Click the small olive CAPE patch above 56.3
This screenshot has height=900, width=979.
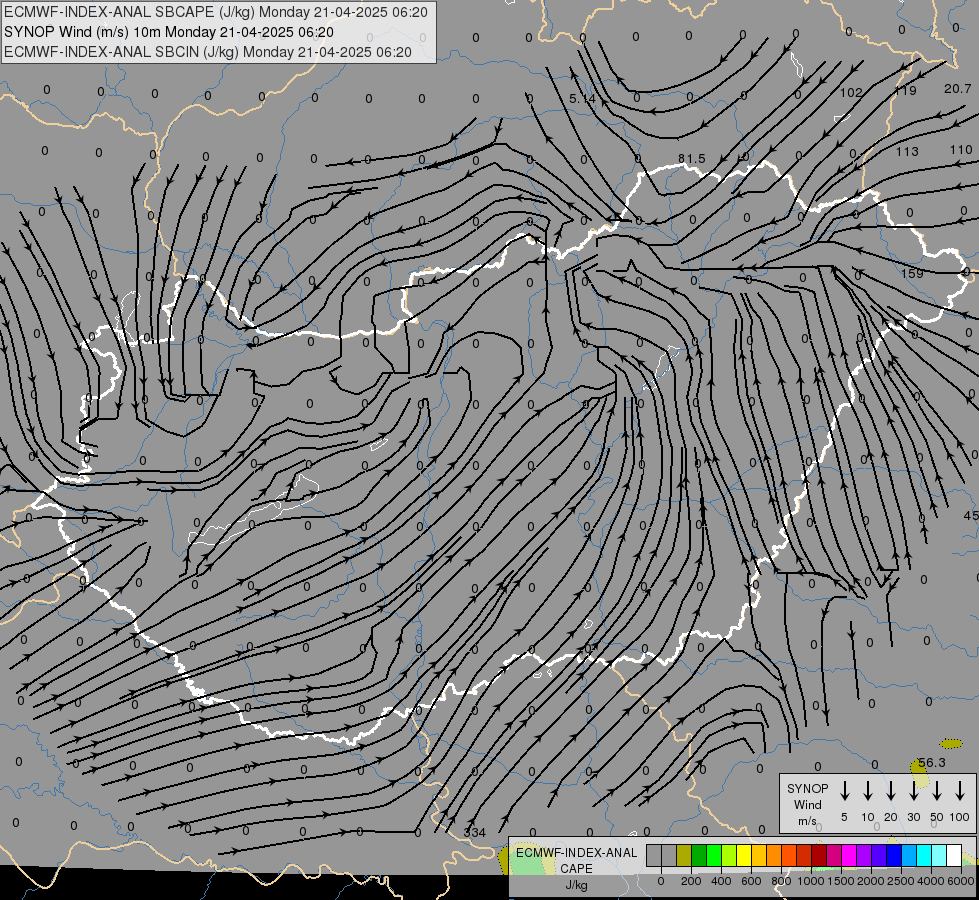pos(951,743)
